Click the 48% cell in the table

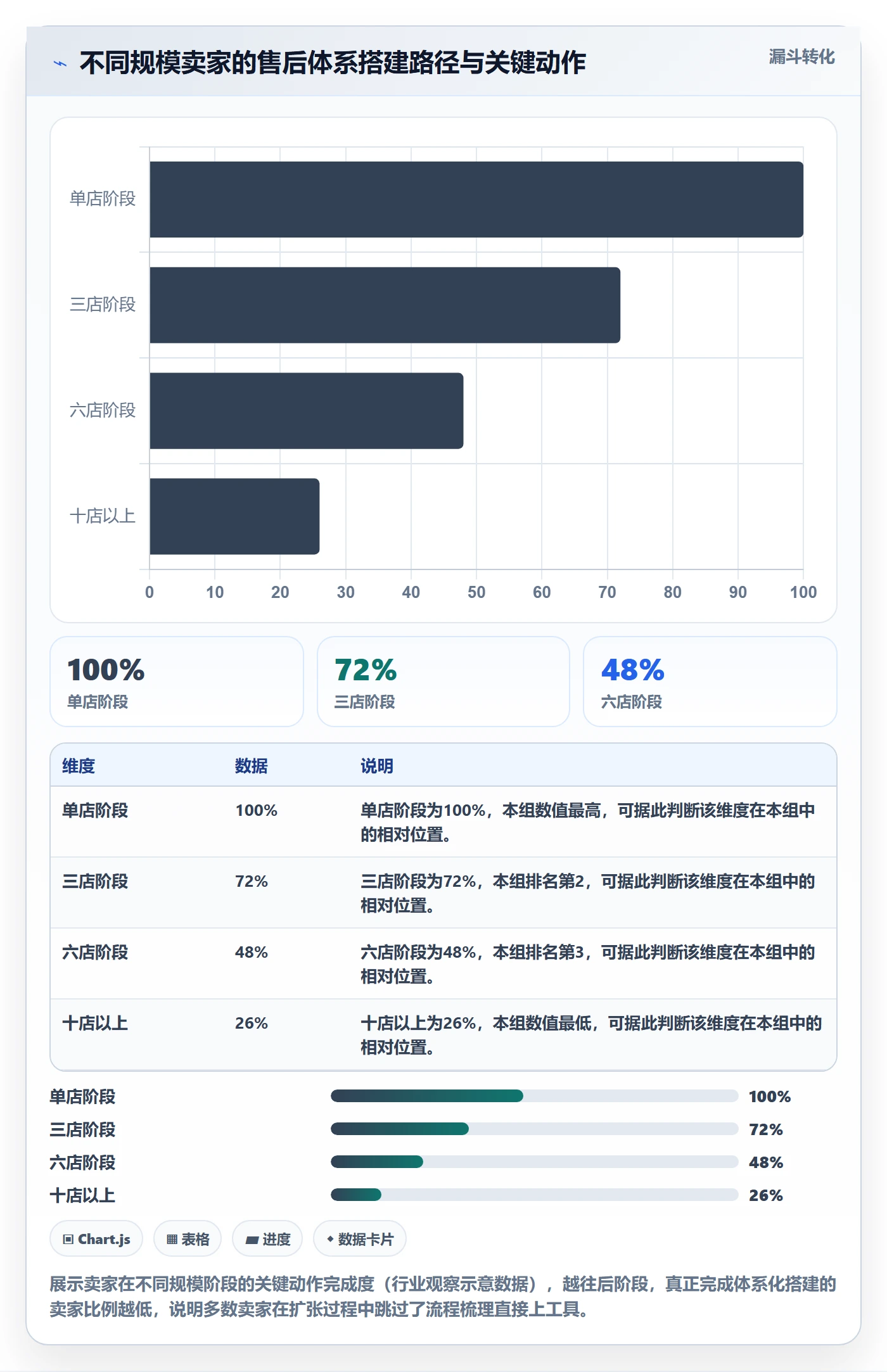[252, 952]
